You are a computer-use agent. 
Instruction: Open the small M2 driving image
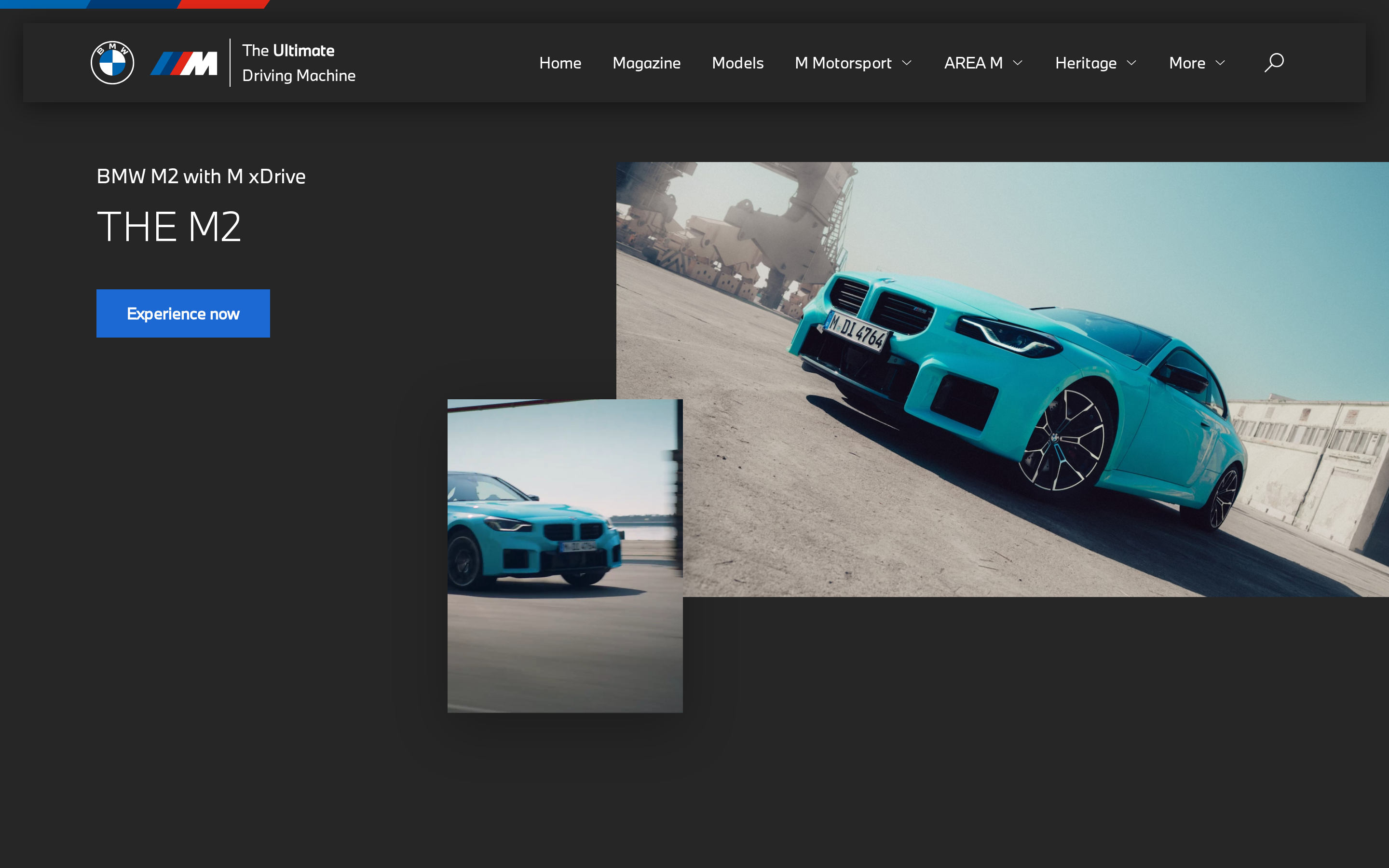[565, 556]
